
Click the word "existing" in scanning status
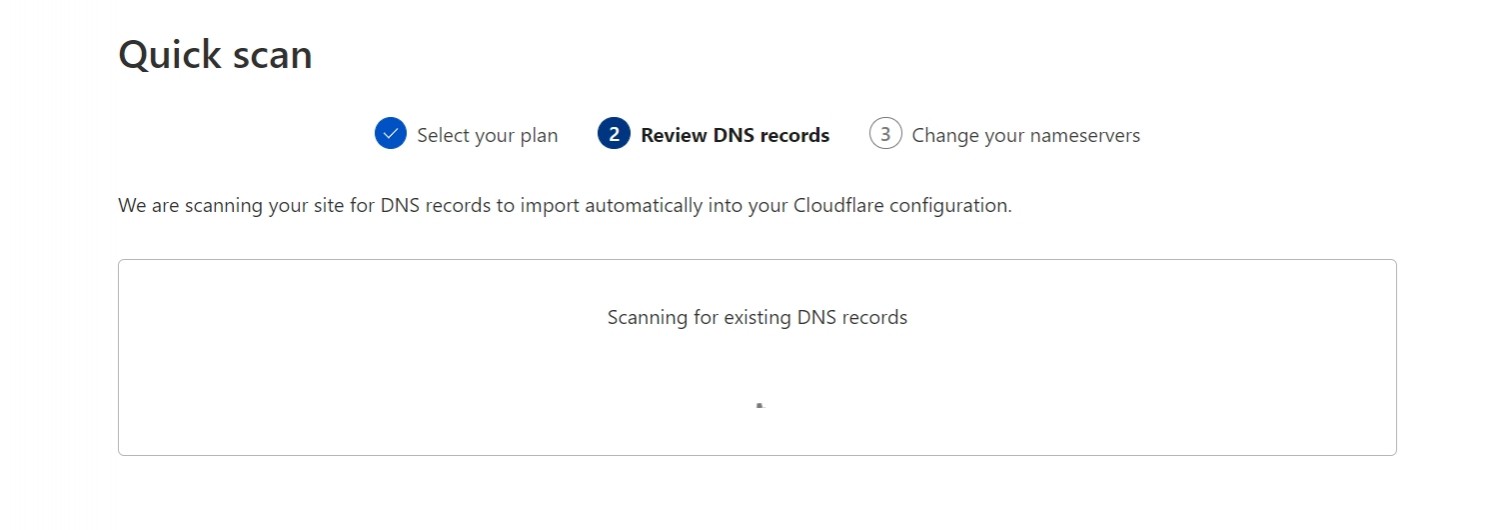(x=757, y=318)
